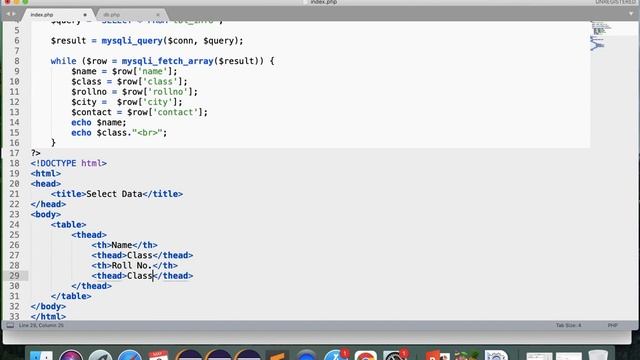Open Safari from the Dock
Screen dimensions: 640x360
click(x=130, y=355)
